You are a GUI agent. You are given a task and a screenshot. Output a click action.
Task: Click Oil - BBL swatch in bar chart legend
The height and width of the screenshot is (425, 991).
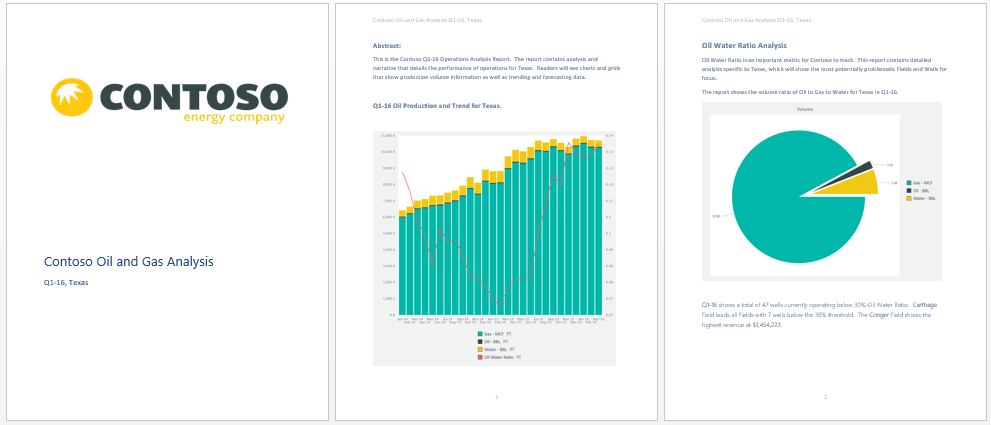480,342
